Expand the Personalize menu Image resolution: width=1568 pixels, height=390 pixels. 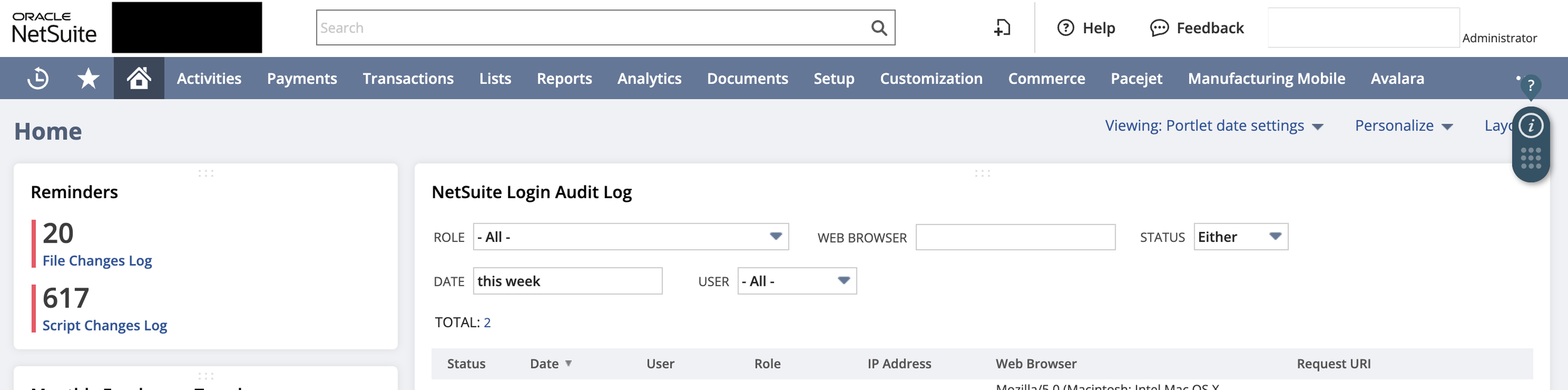pos(1404,126)
